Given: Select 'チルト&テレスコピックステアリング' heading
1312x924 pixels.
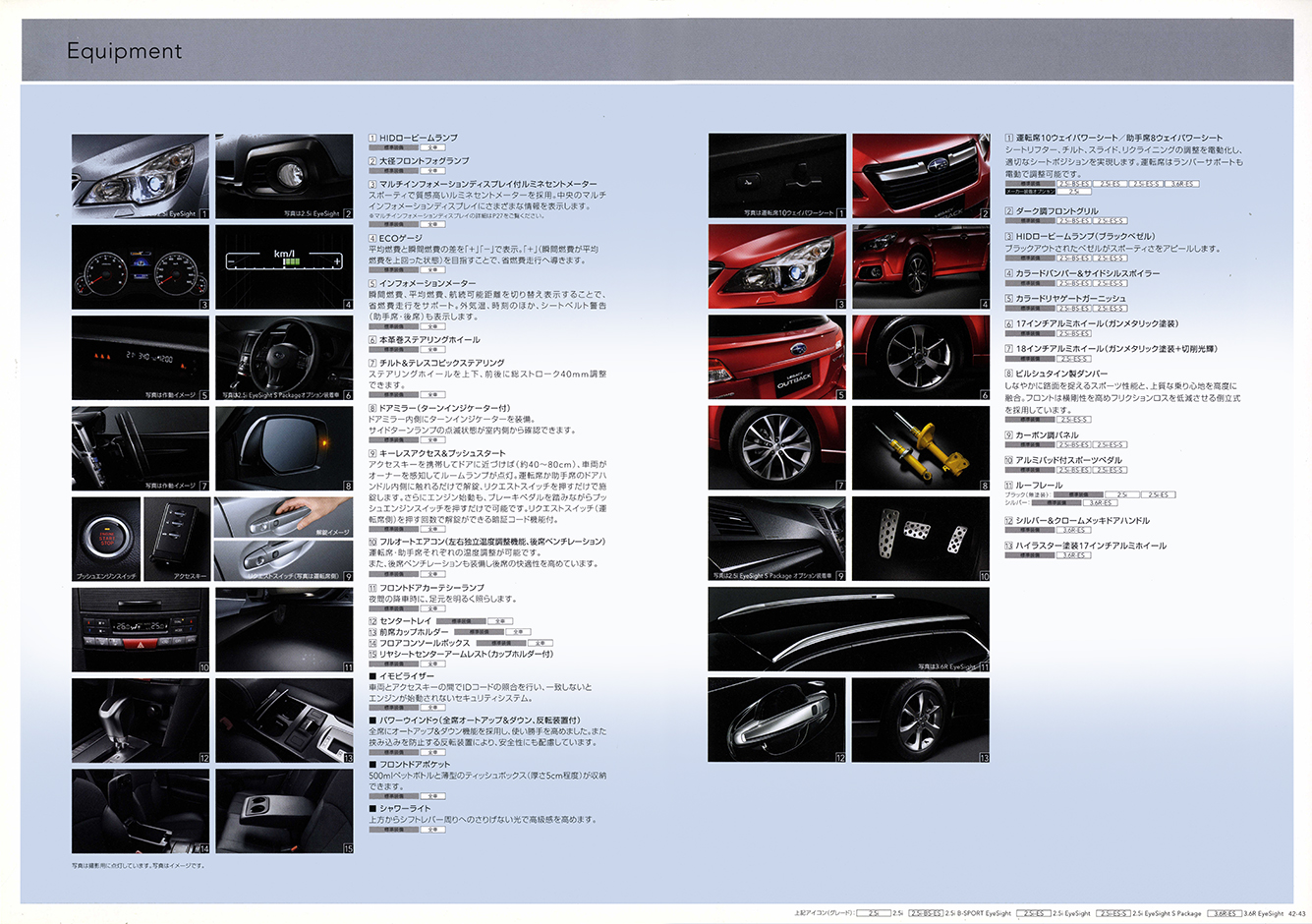Looking at the screenshot, I should click(x=442, y=364).
